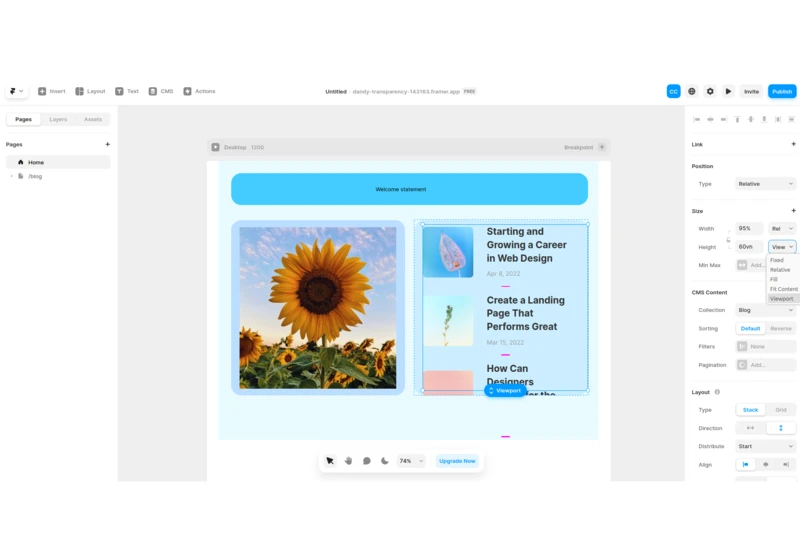The width and height of the screenshot is (800, 560).
Task: Click 'Starting and Growing a Career' title
Action: [x=527, y=245]
